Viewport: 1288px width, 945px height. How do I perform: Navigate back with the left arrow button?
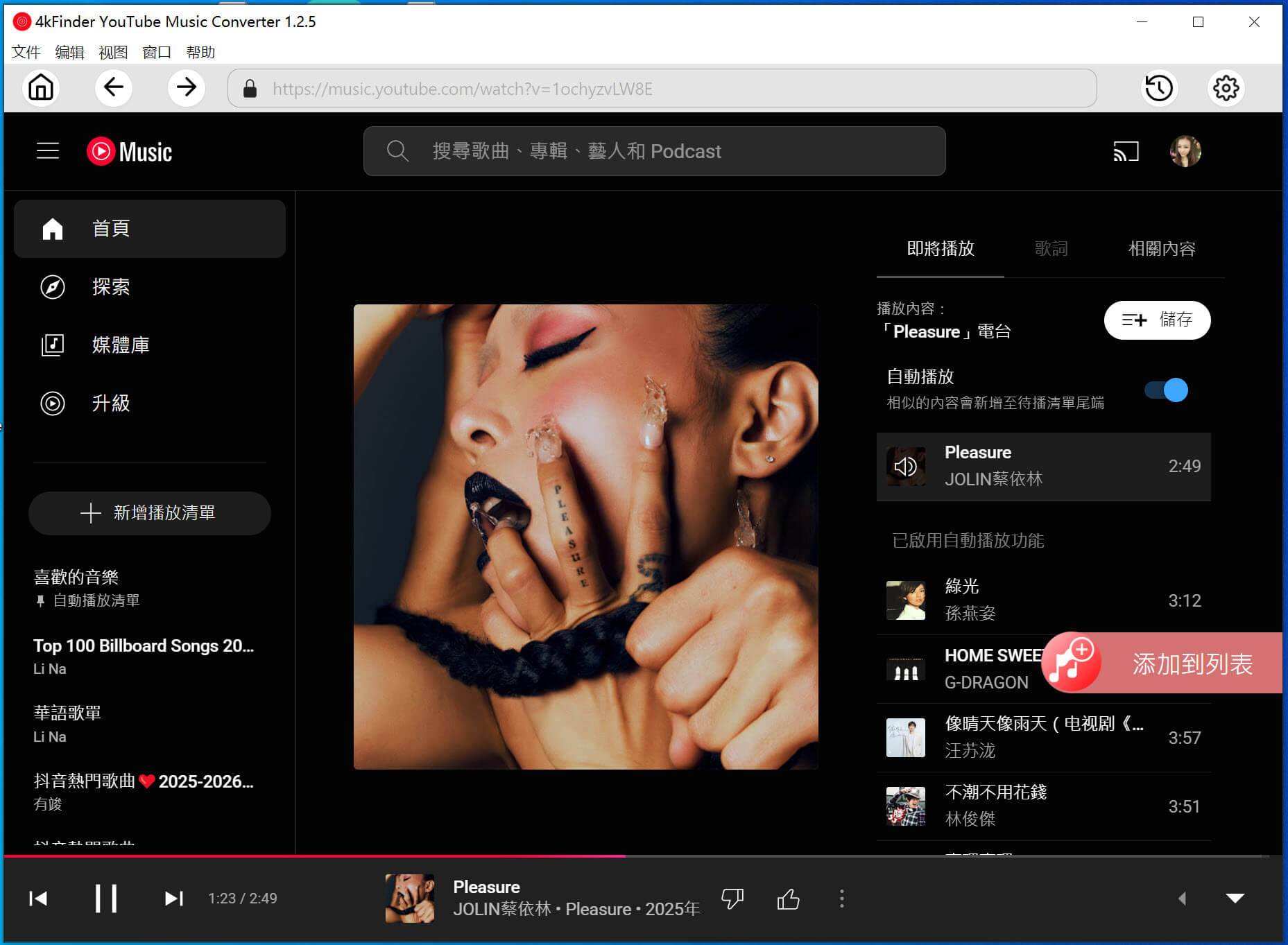point(114,88)
